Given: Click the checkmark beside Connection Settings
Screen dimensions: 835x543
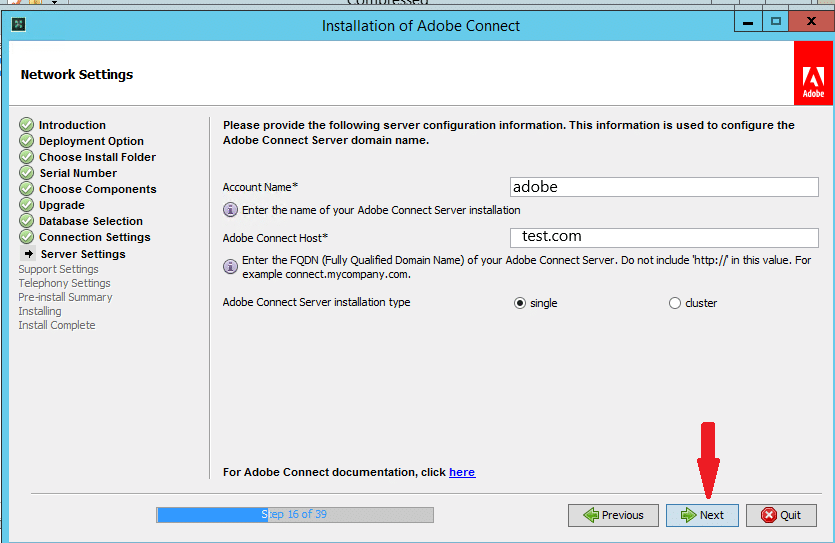Looking at the screenshot, I should pyautogui.click(x=27, y=237).
